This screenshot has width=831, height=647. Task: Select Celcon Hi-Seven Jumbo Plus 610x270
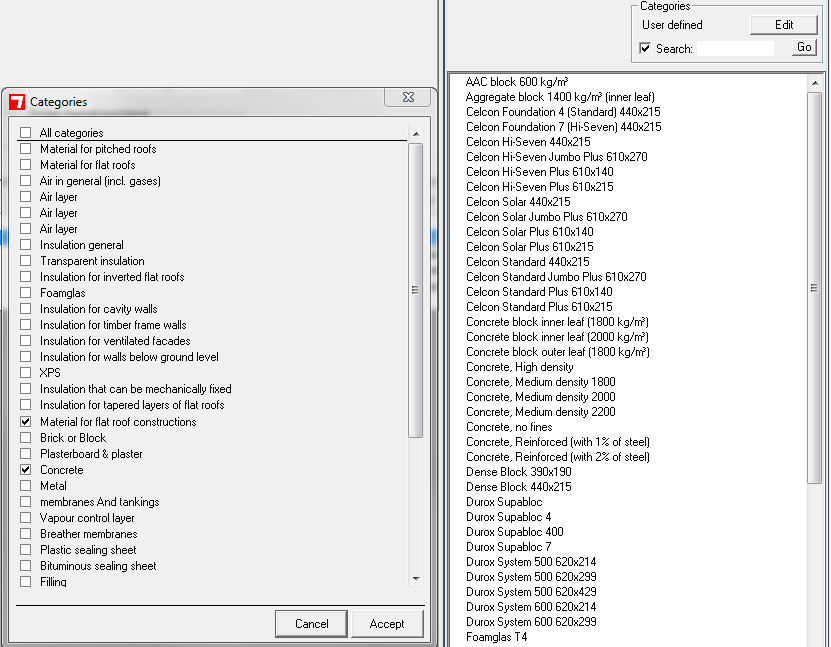pyautogui.click(x=556, y=157)
